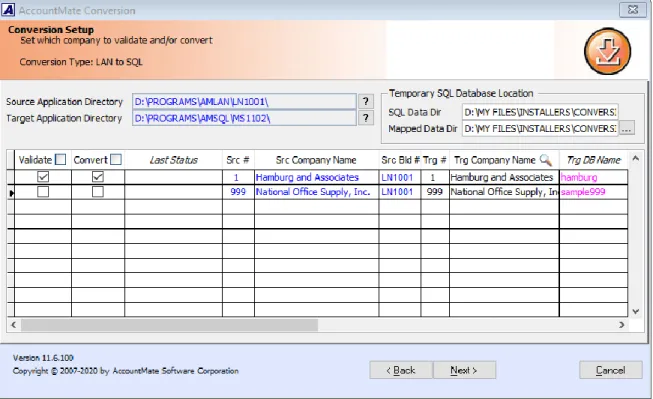The height and width of the screenshot is (399, 653).
Task: Select source company National Office Supply, Inc. cell
Action: [x=317, y=192]
